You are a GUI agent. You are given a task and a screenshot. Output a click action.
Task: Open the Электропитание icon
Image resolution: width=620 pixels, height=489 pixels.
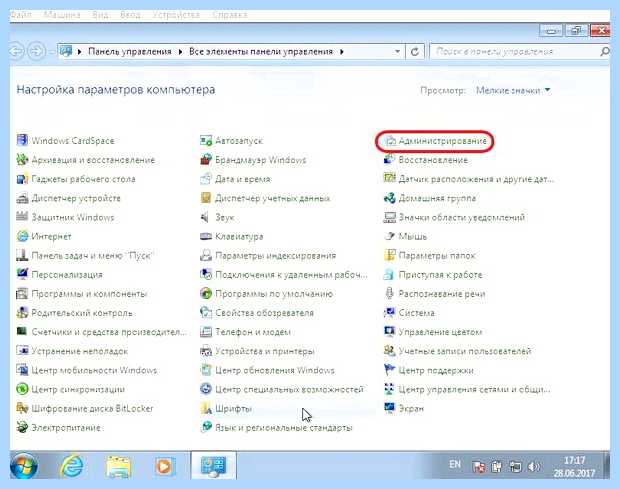tap(22, 427)
